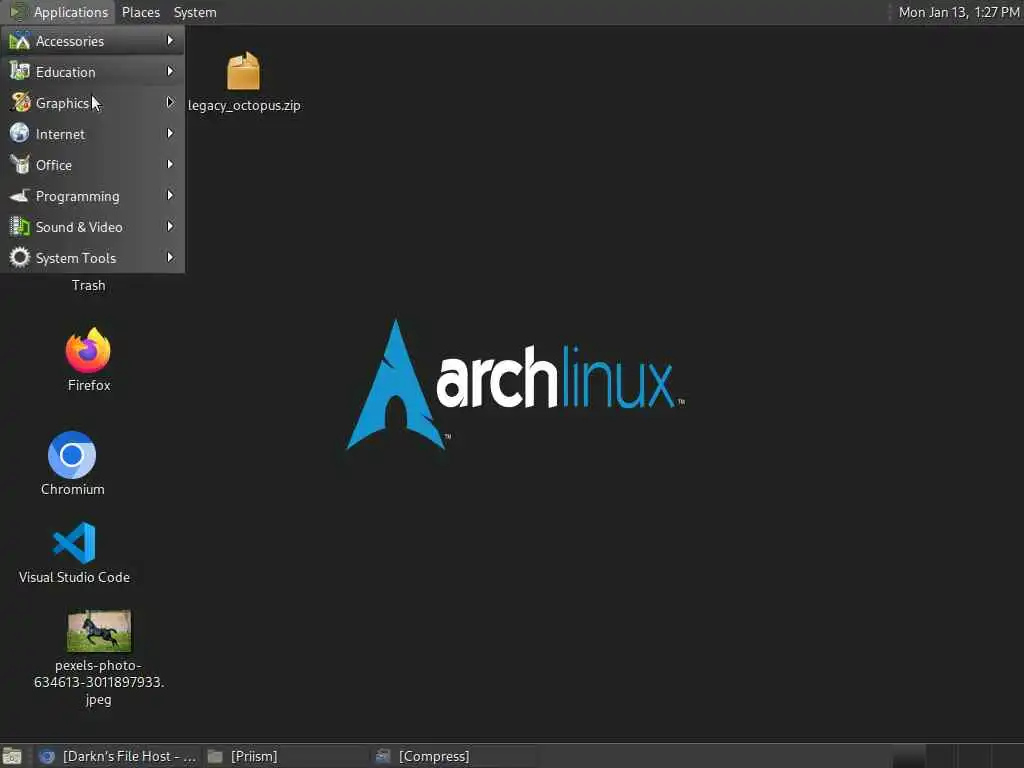Expand the arrow beside Programming
Image resolution: width=1024 pixels, height=768 pixels.
click(170, 195)
